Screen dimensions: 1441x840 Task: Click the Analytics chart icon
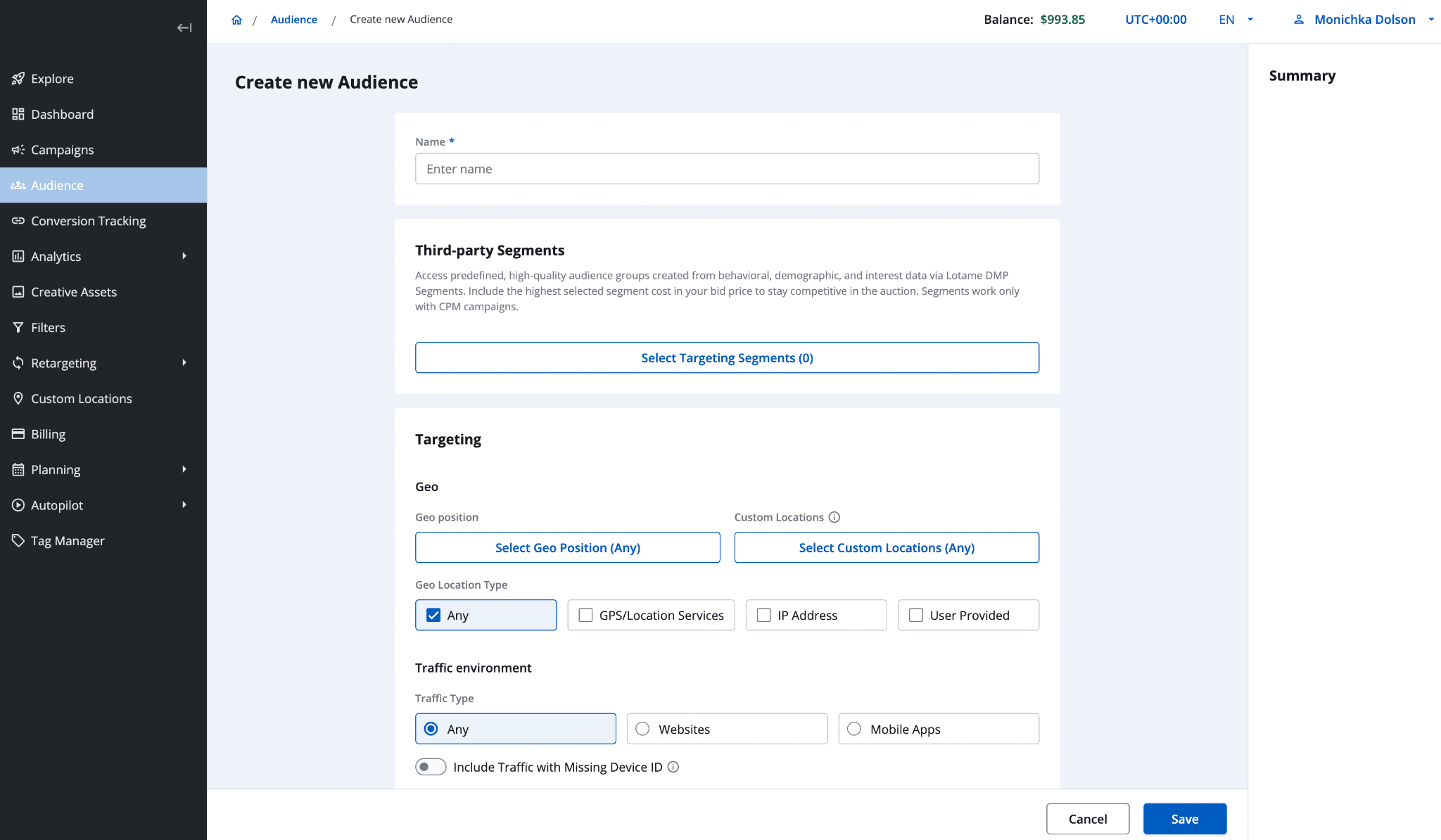(18, 256)
